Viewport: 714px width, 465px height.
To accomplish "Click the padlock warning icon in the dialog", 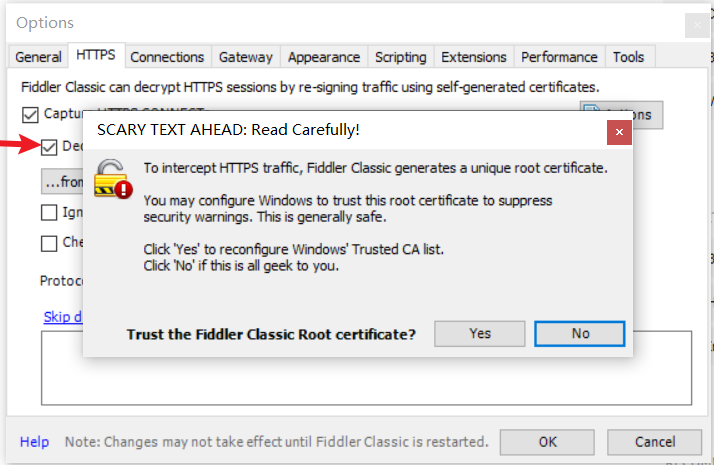I will (x=112, y=176).
